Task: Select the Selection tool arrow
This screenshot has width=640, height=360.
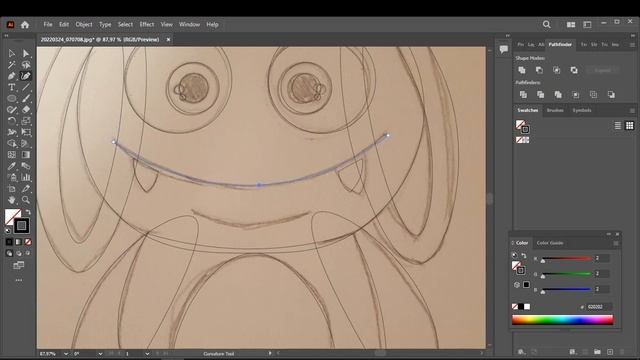Action: tap(11, 53)
